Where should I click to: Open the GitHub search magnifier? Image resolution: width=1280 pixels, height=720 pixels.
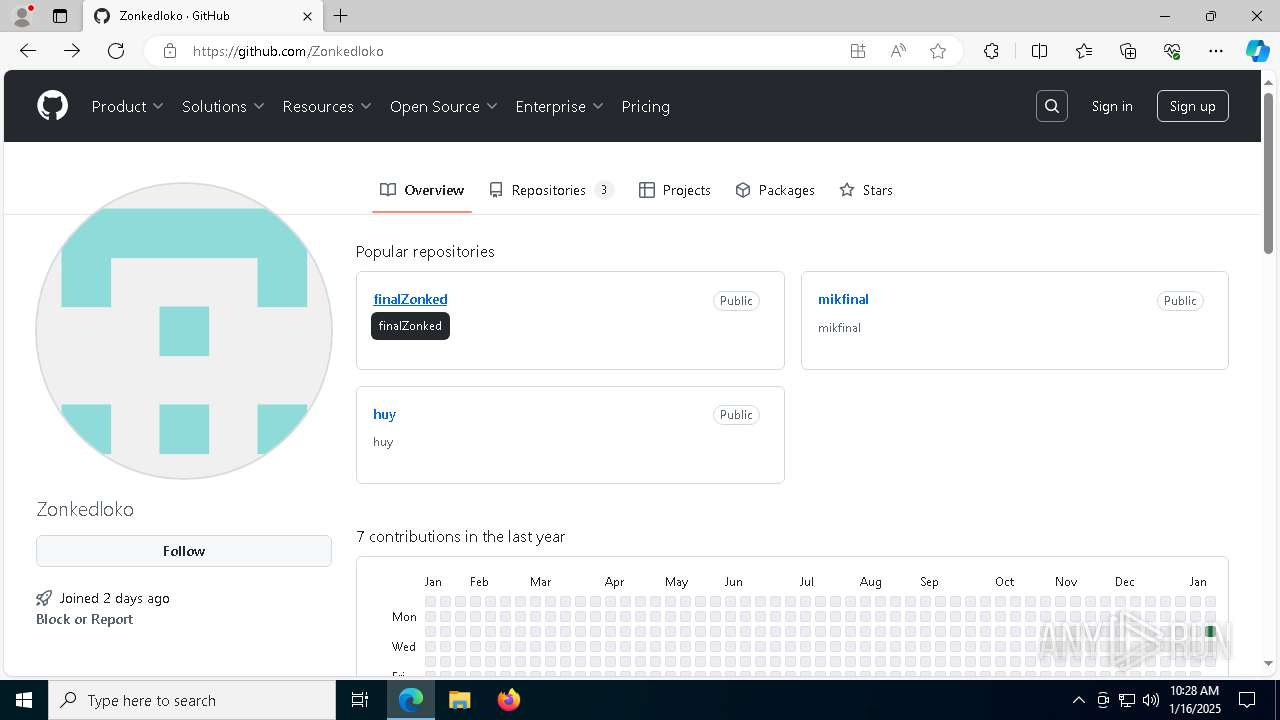1052,106
